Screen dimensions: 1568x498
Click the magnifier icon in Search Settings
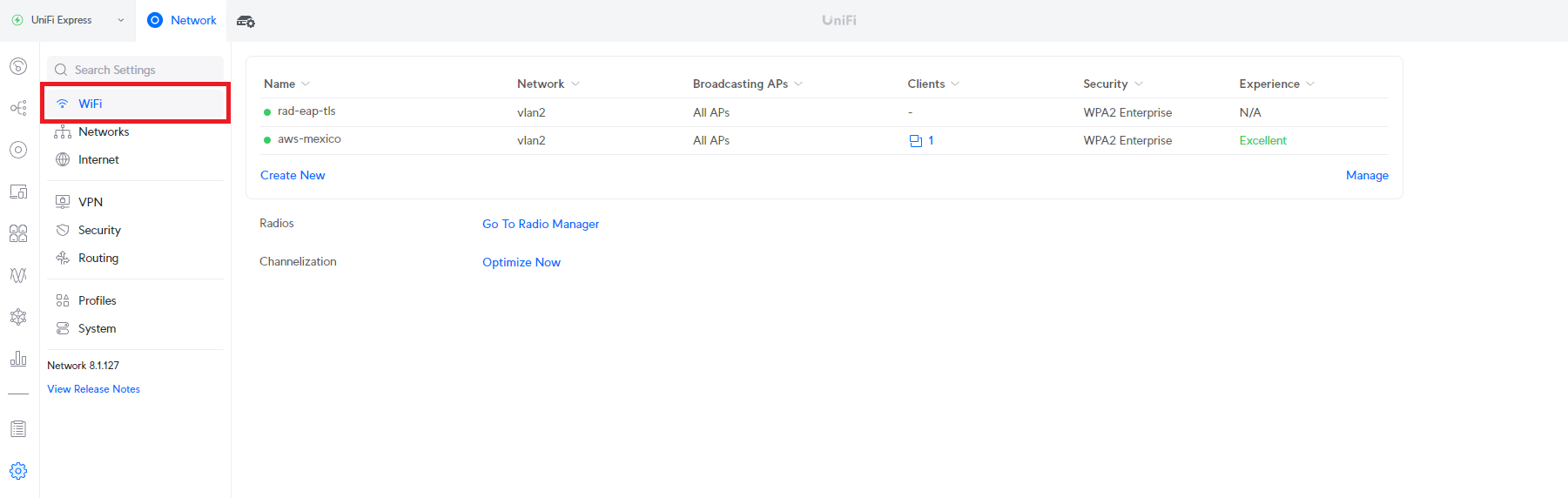click(61, 70)
